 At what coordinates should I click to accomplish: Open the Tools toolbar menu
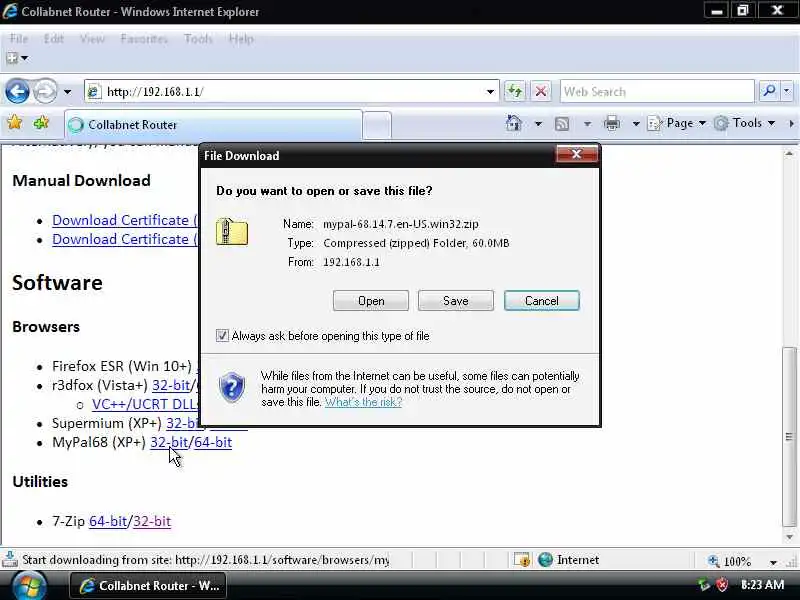click(744, 123)
